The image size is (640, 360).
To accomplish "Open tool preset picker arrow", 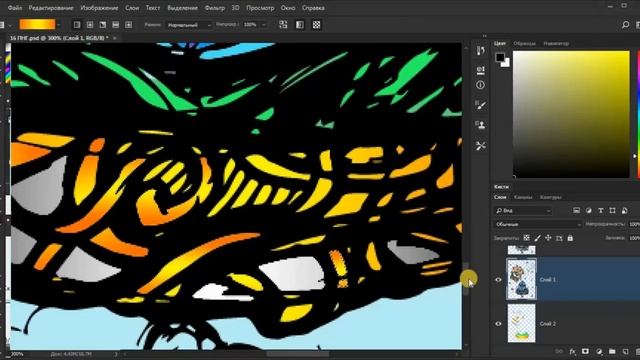I will pyautogui.click(x=10, y=25).
